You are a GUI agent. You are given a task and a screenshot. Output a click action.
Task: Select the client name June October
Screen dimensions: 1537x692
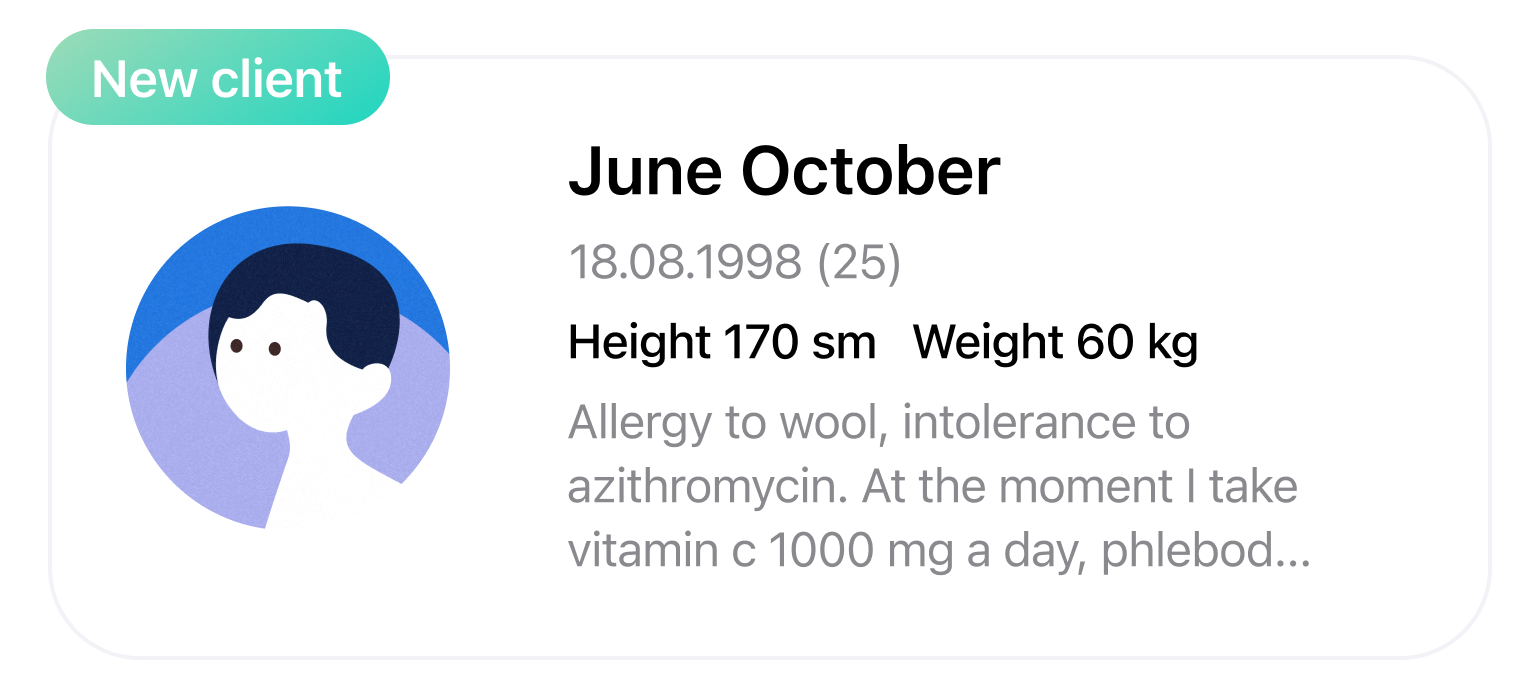pos(784,171)
